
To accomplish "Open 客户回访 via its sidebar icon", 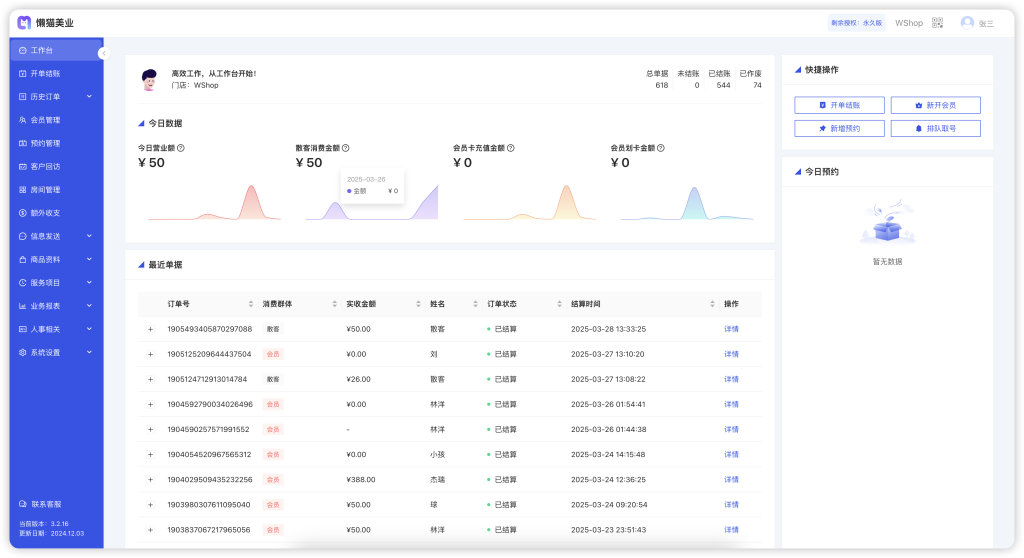I will tap(23, 167).
